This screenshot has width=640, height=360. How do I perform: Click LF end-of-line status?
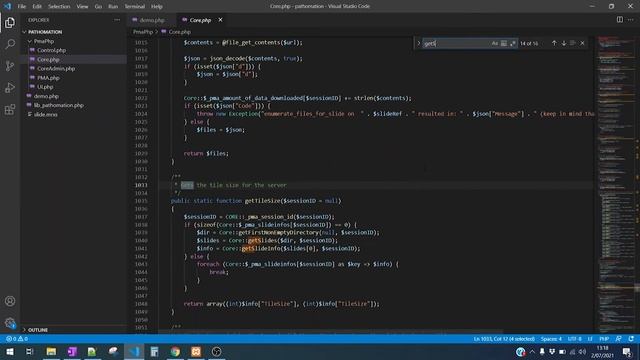point(590,339)
